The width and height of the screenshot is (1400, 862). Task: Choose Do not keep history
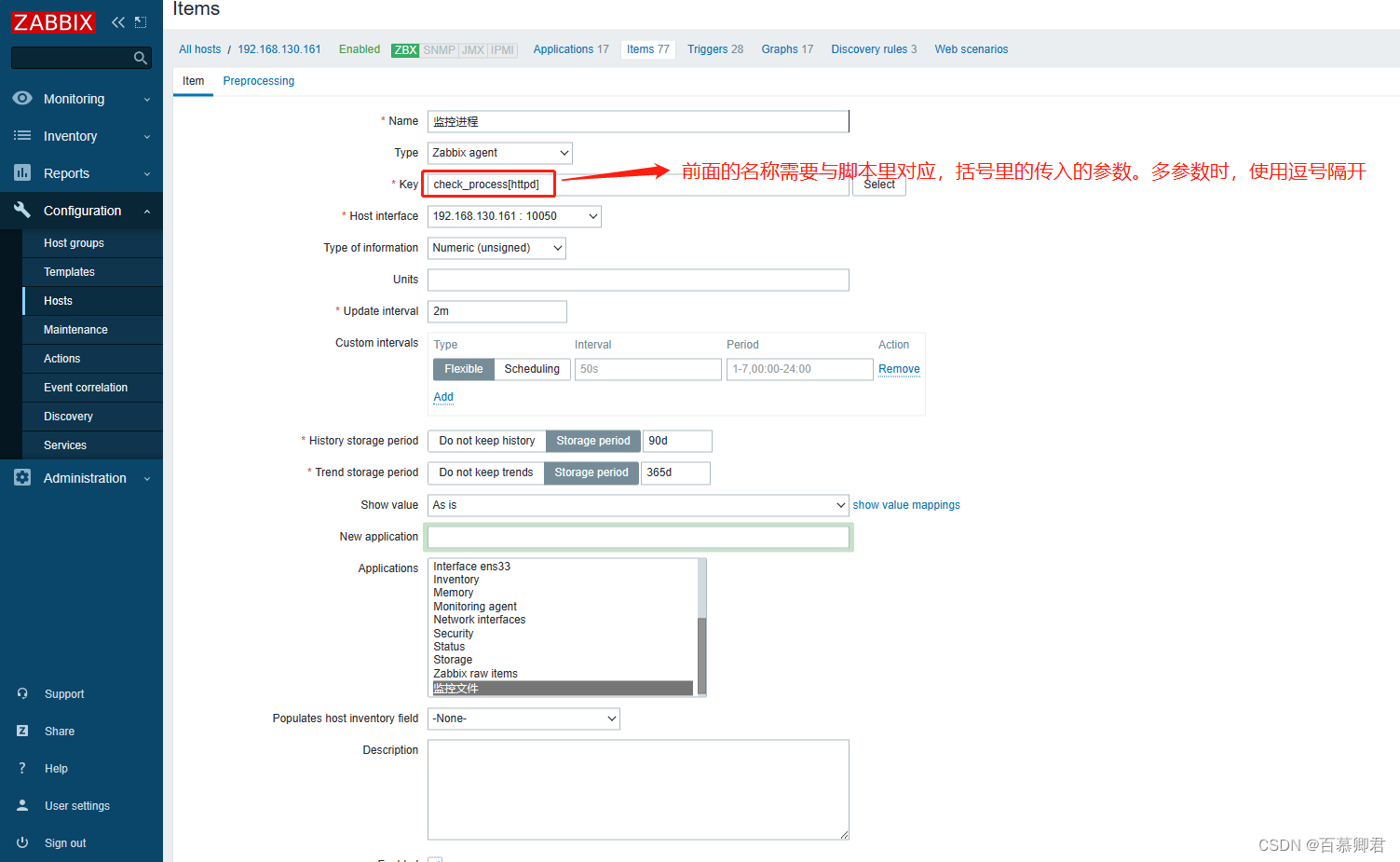486,441
